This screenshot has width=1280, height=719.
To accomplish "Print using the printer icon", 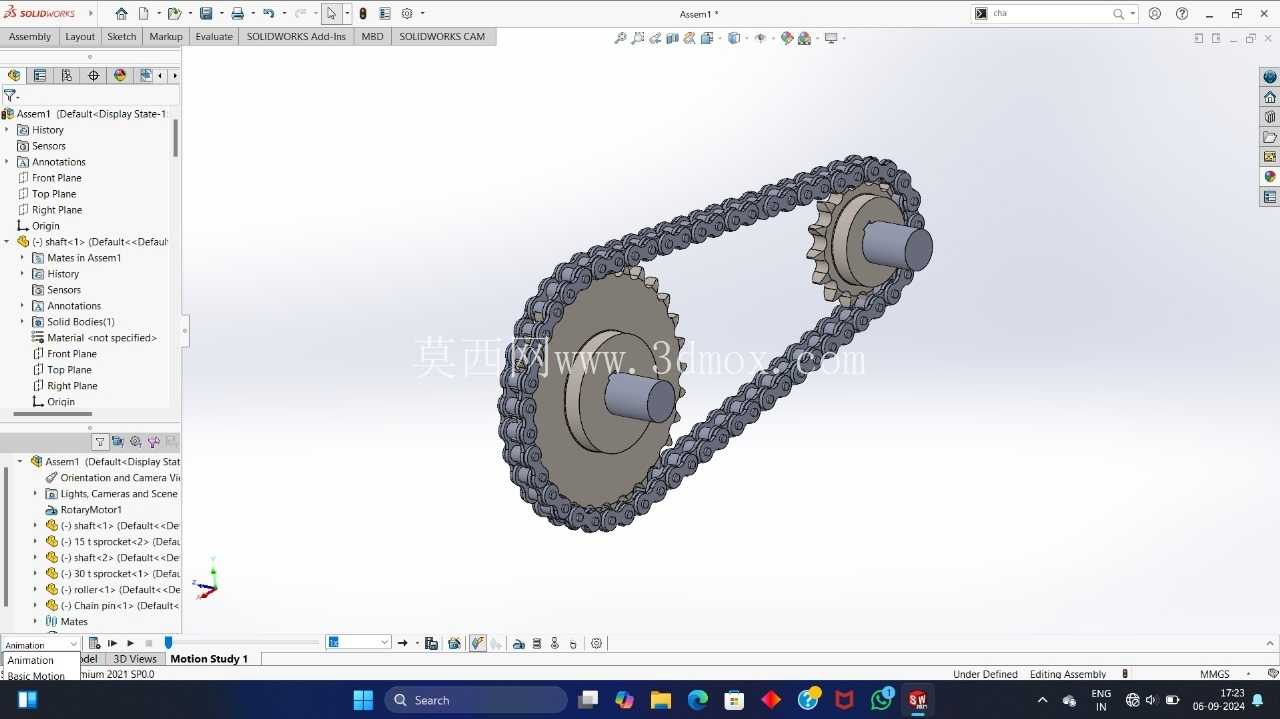I will point(237,14).
